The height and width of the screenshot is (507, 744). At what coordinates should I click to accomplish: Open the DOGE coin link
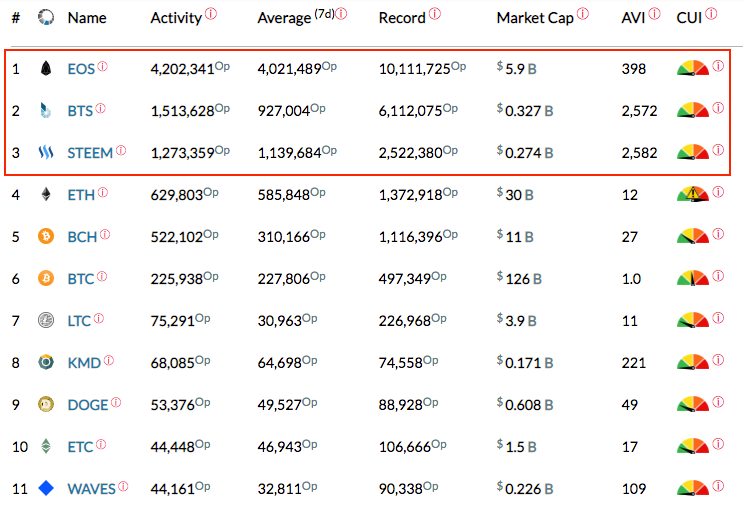[88, 405]
